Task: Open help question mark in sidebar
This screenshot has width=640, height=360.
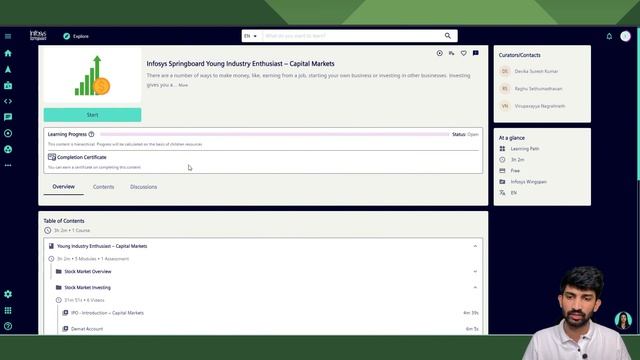Action: pyautogui.click(x=8, y=326)
